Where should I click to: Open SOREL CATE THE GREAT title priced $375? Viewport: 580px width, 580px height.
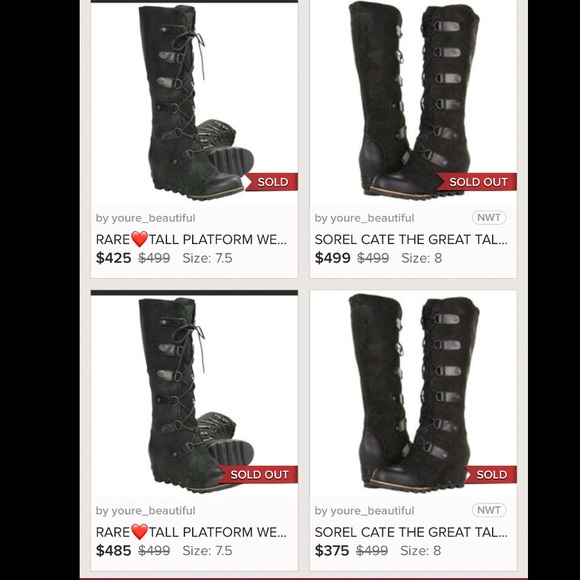coord(411,532)
